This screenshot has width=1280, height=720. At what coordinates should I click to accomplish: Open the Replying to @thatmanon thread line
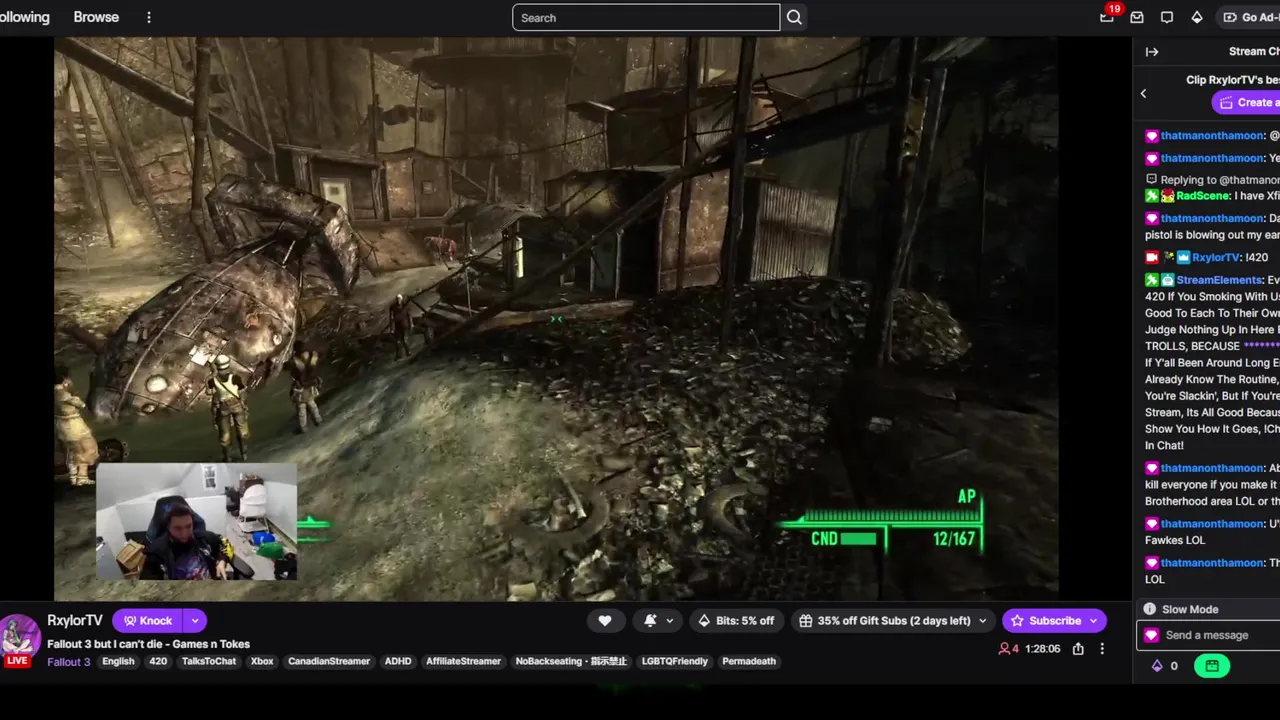[x=1213, y=180]
